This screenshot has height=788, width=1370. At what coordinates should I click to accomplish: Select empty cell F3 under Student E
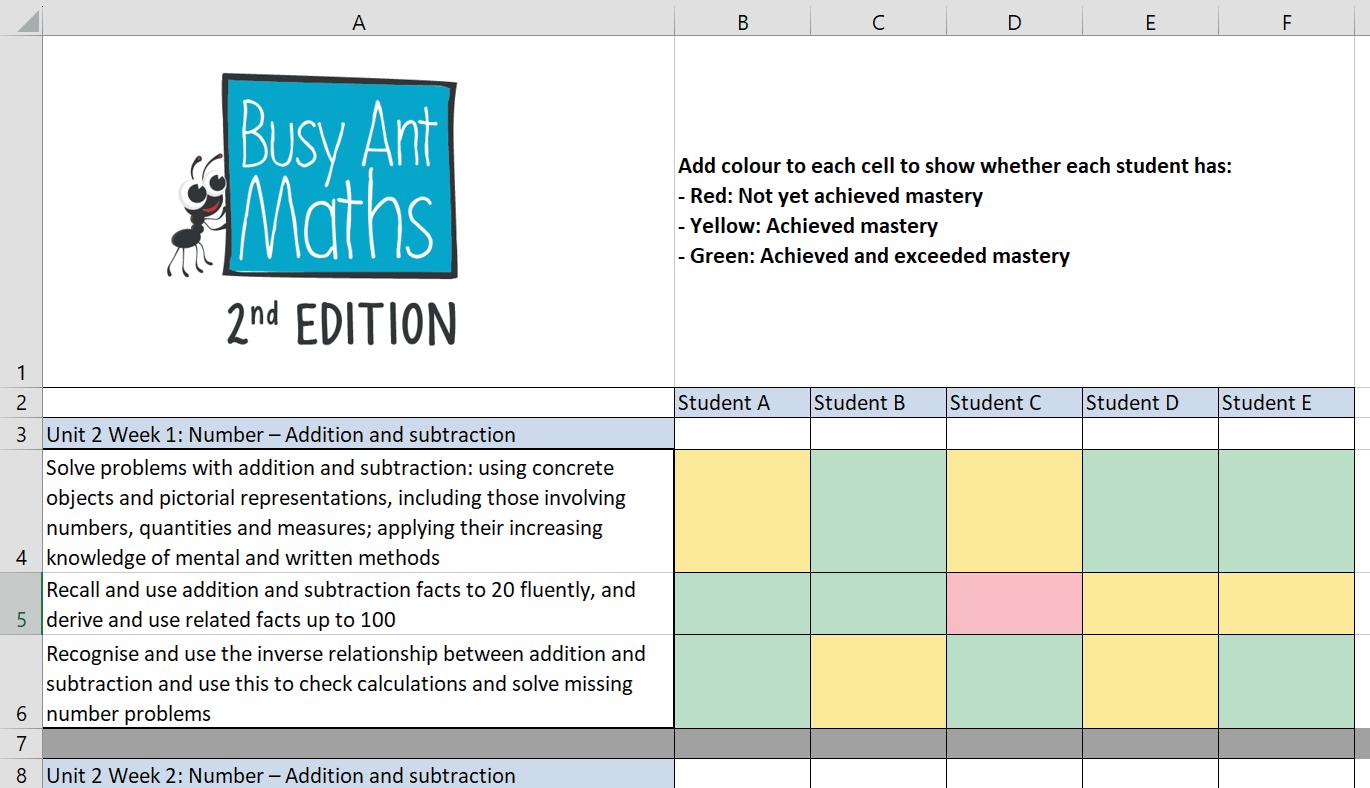tap(1286, 434)
